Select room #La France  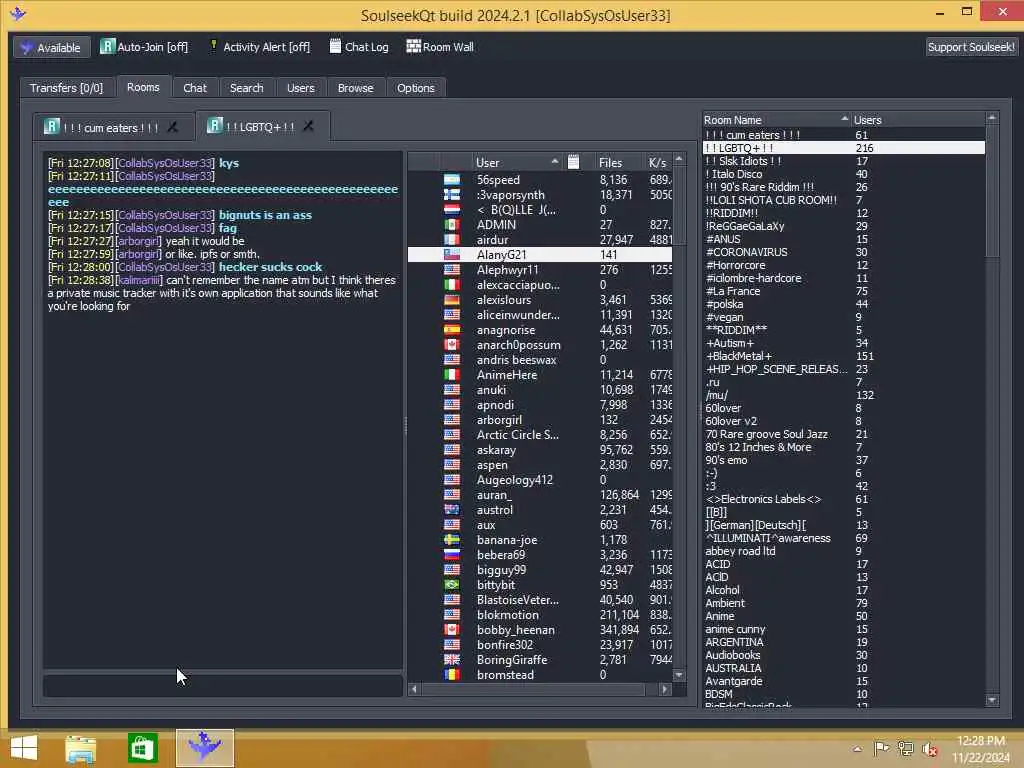point(844,291)
